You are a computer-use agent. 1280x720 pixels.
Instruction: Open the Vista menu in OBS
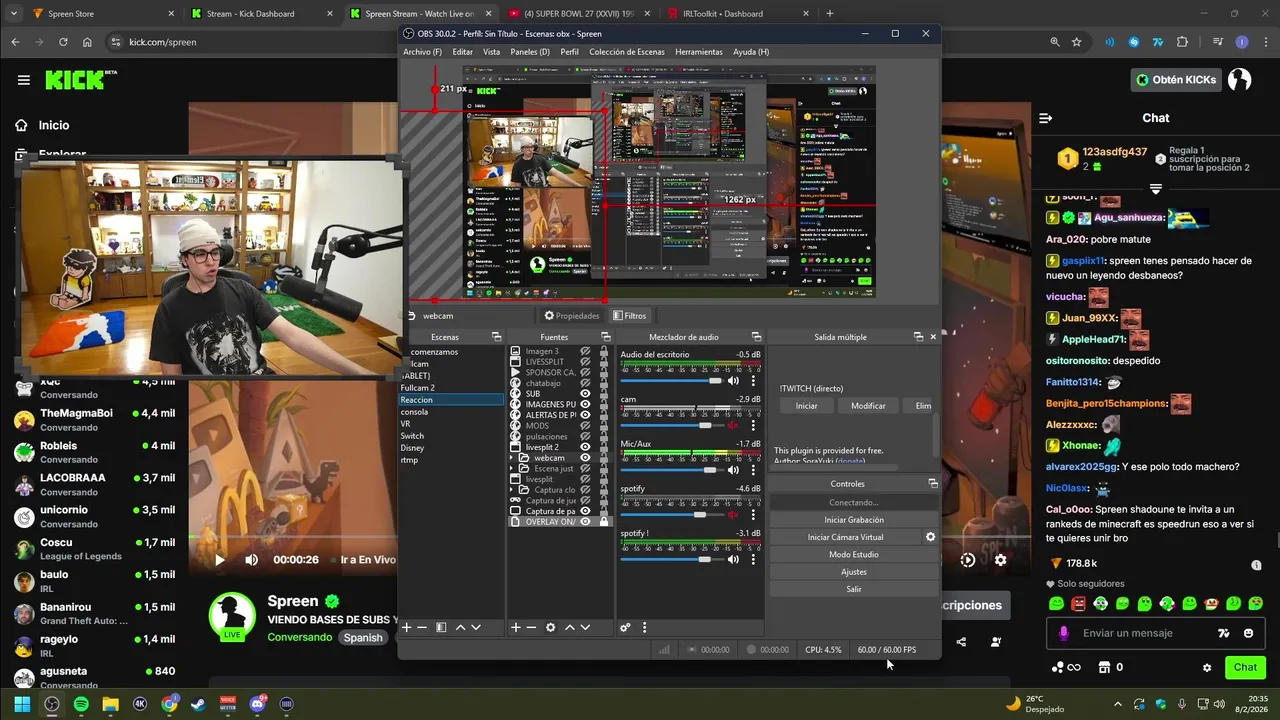[491, 52]
